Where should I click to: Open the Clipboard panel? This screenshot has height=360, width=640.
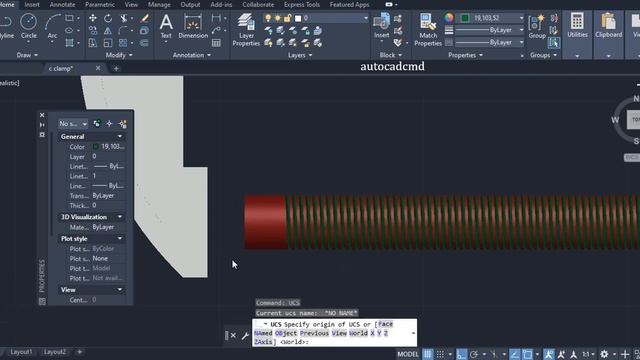(x=608, y=26)
